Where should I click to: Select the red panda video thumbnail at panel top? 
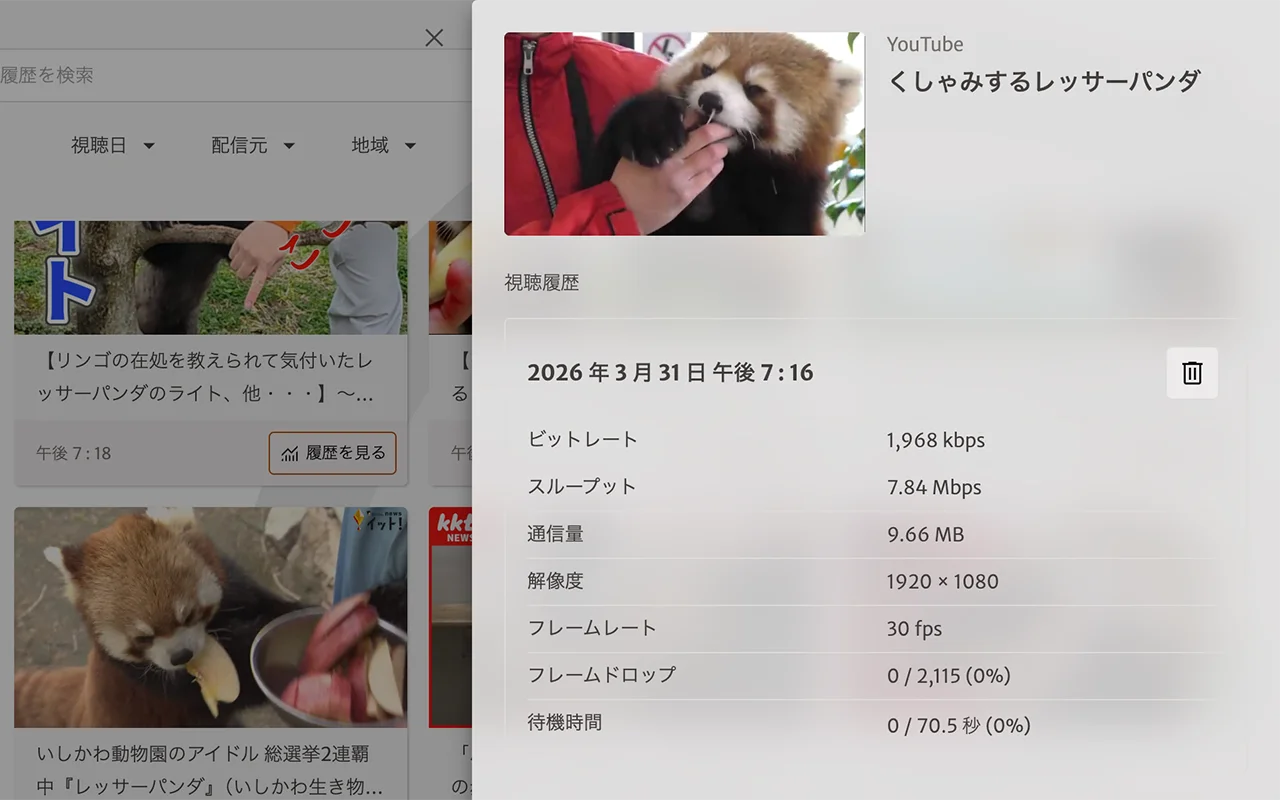pos(684,133)
